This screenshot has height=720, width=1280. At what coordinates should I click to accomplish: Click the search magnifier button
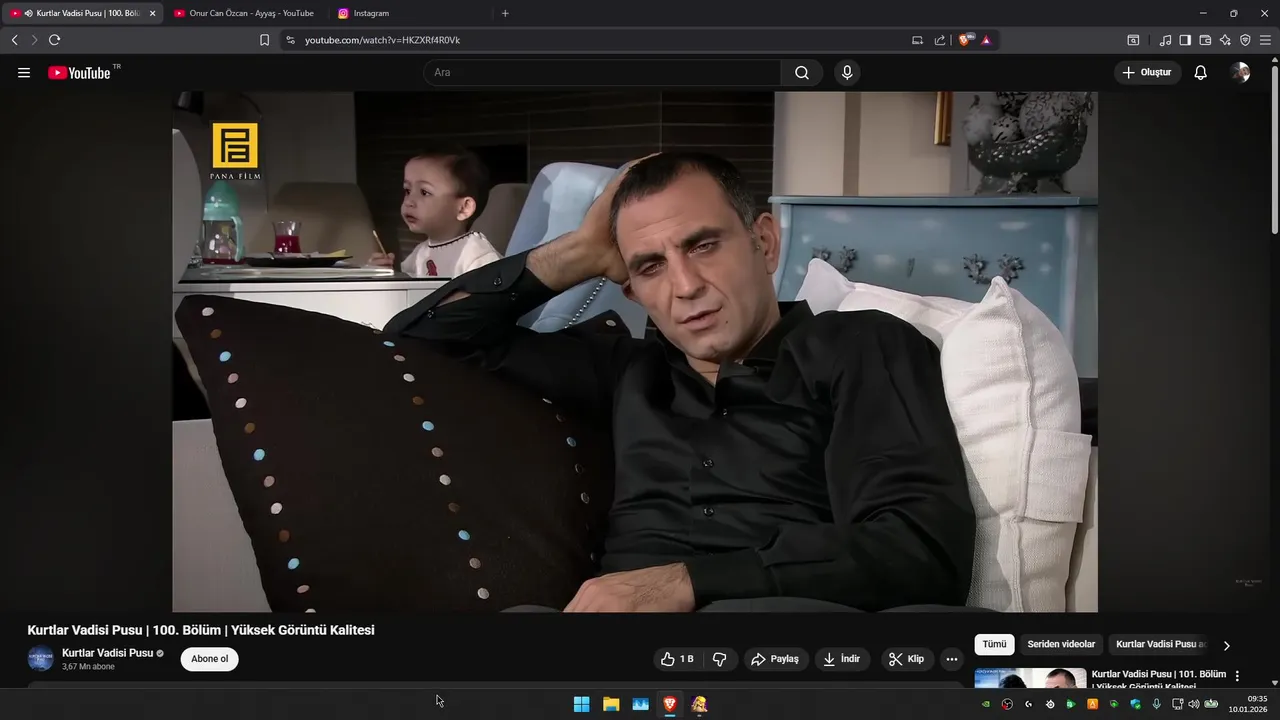click(x=802, y=73)
